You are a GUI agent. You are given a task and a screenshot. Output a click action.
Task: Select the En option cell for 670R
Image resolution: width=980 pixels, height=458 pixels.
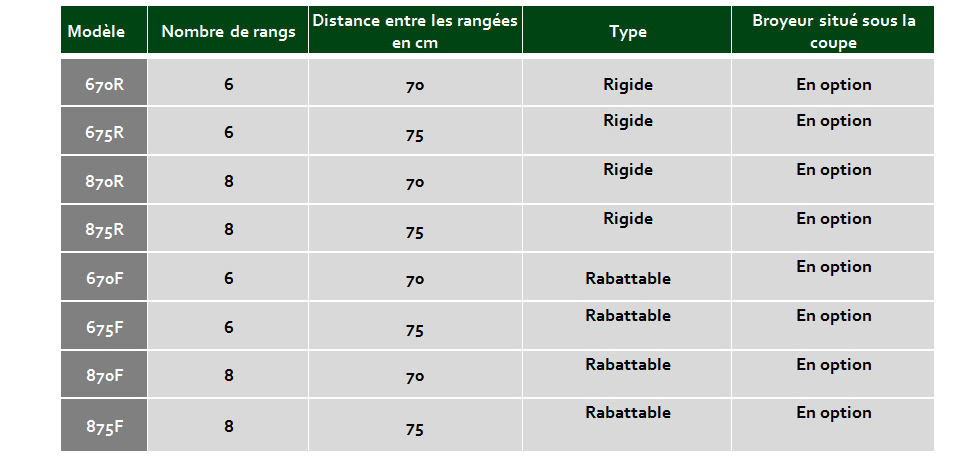832,82
